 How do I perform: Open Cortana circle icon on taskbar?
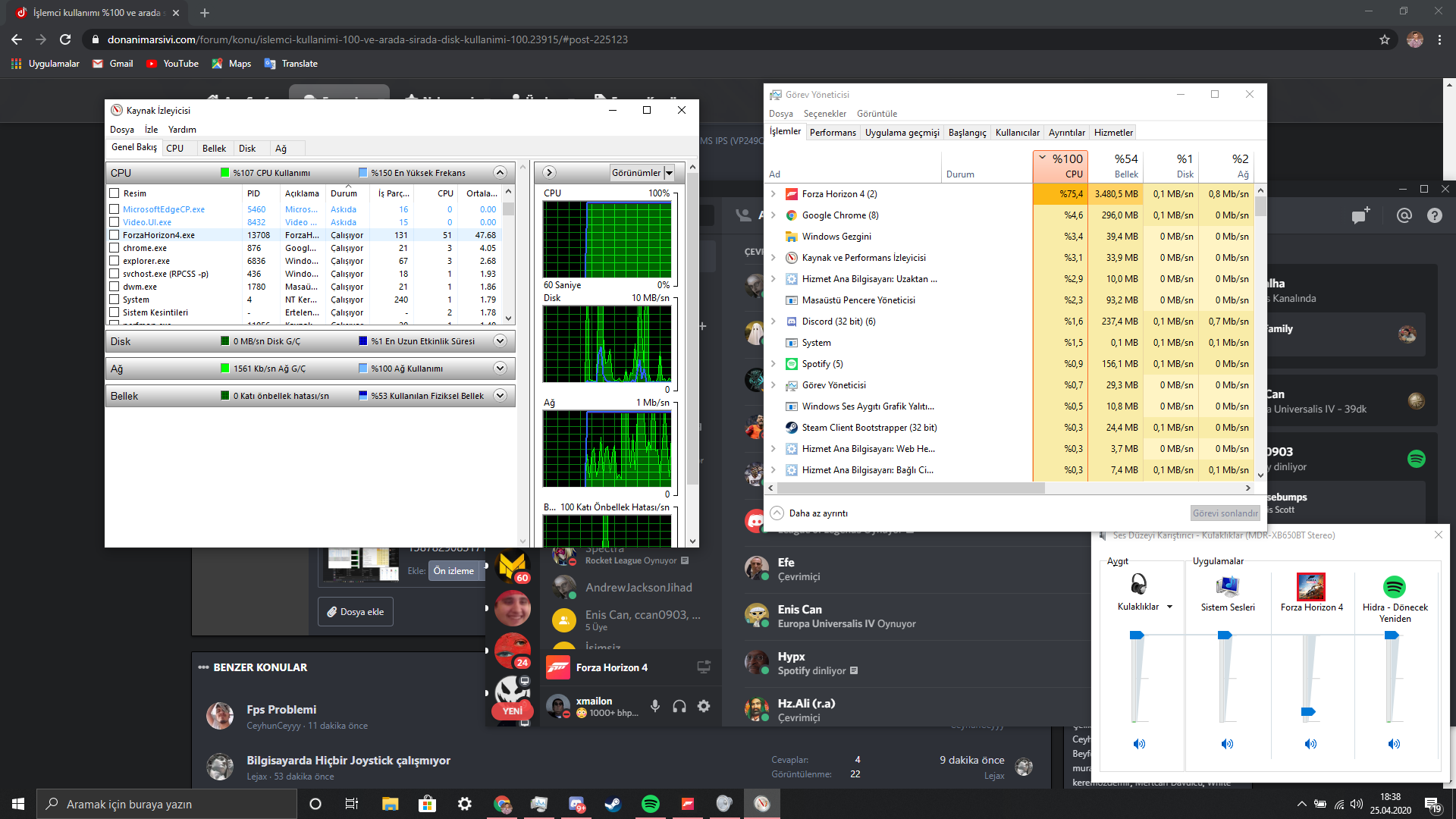(315, 804)
